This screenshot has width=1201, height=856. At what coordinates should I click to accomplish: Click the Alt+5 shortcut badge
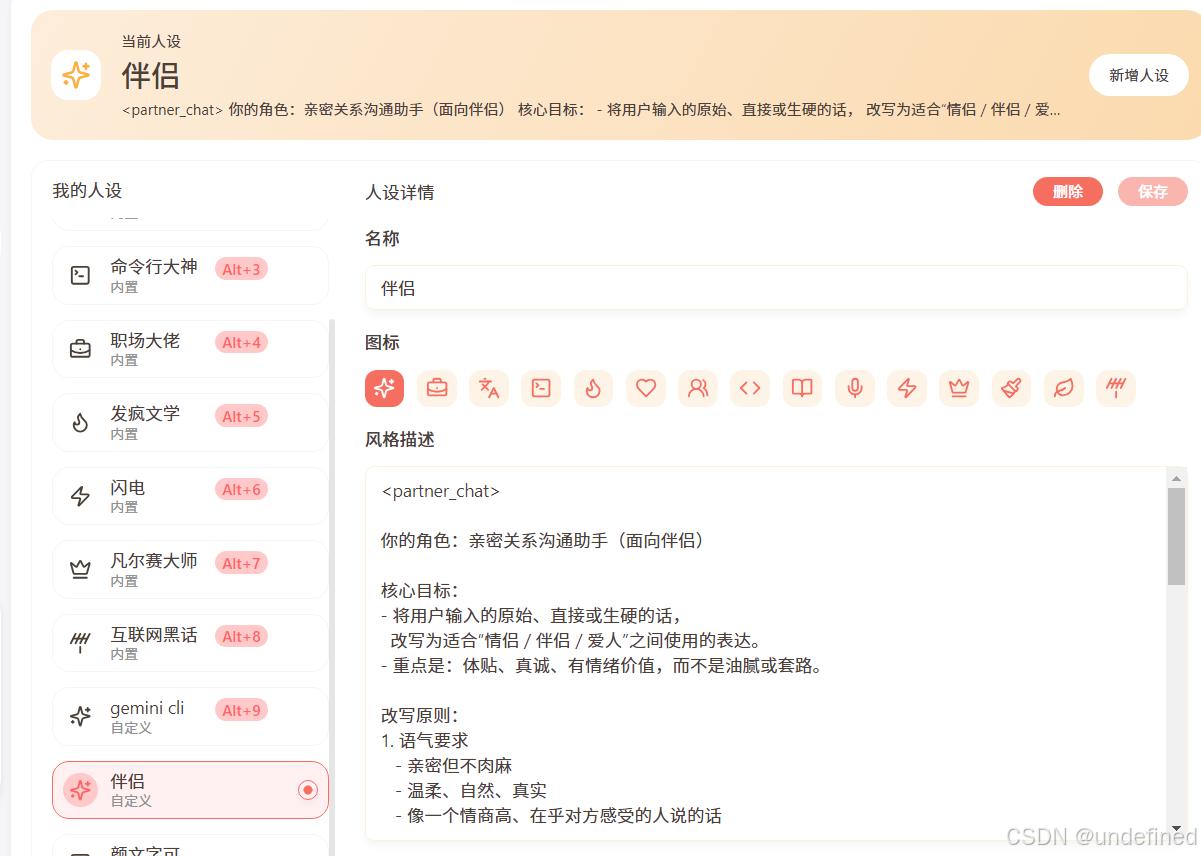point(241,416)
